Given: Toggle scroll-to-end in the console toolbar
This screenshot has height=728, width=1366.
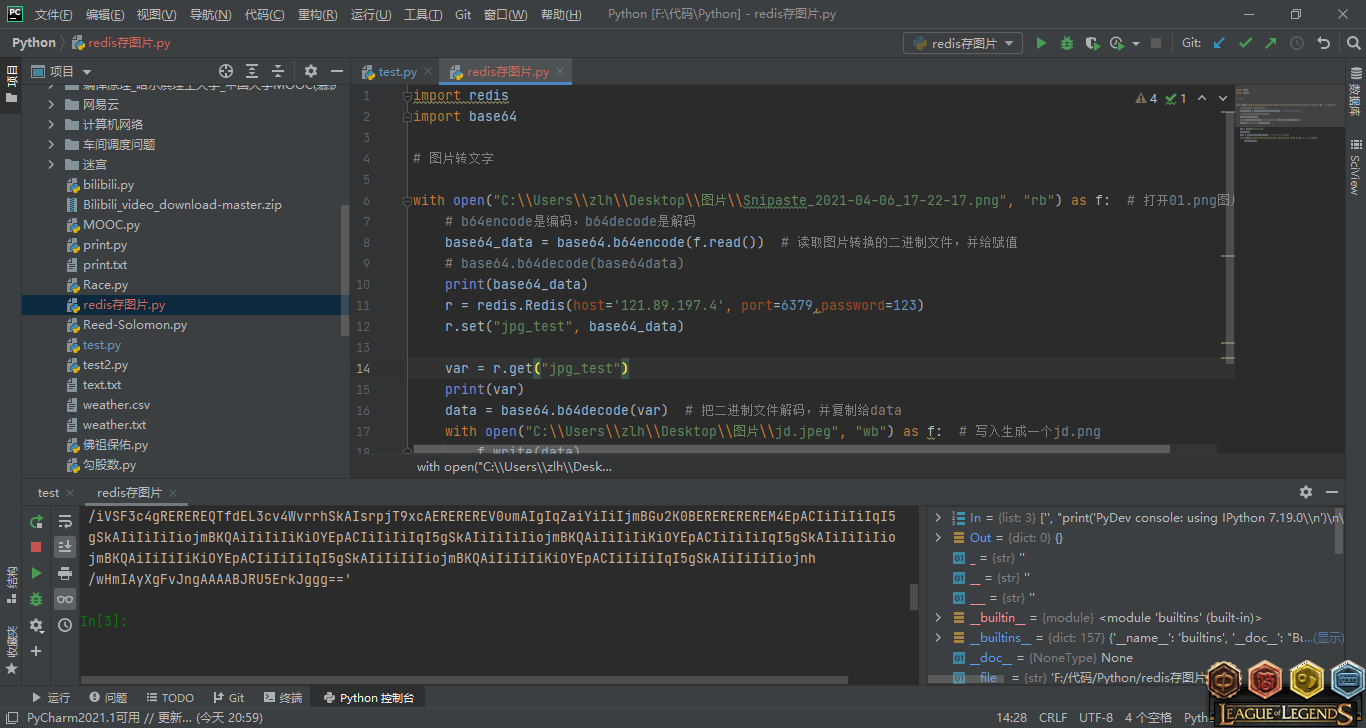Looking at the screenshot, I should pos(65,547).
